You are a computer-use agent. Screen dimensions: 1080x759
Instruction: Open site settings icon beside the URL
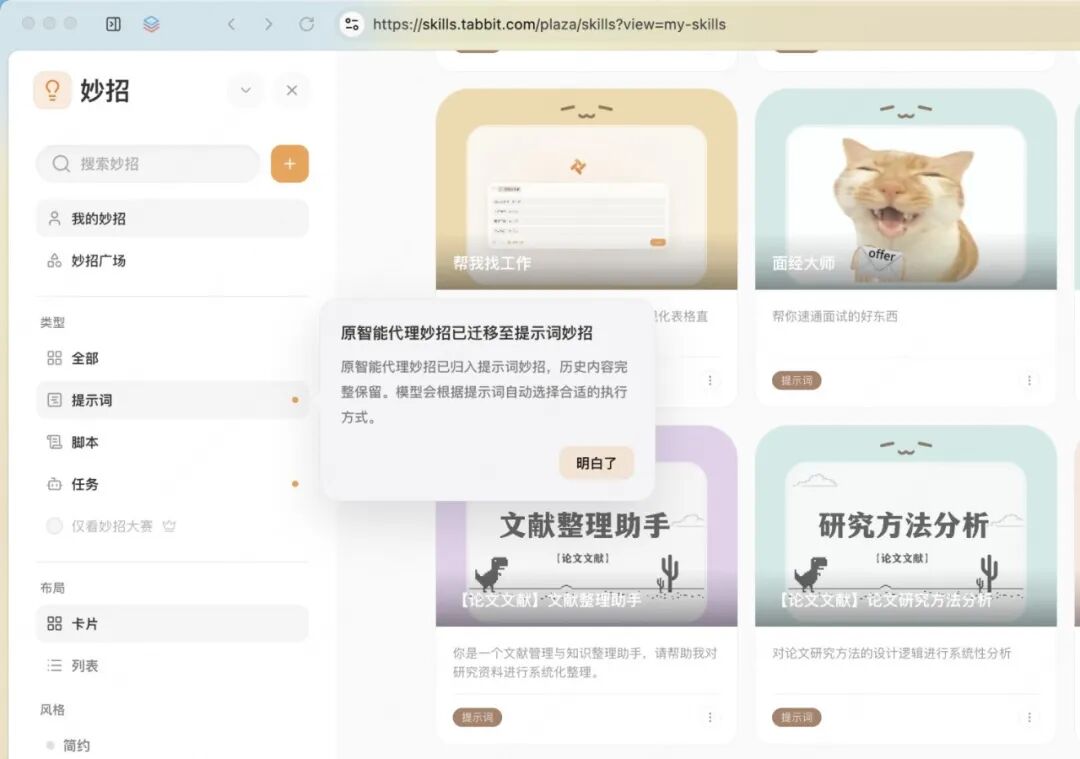pos(352,24)
